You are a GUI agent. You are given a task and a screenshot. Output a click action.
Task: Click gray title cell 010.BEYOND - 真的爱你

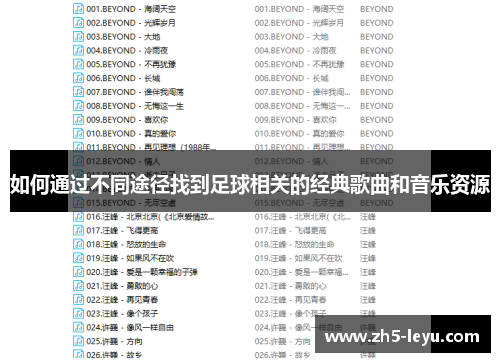click(299, 134)
